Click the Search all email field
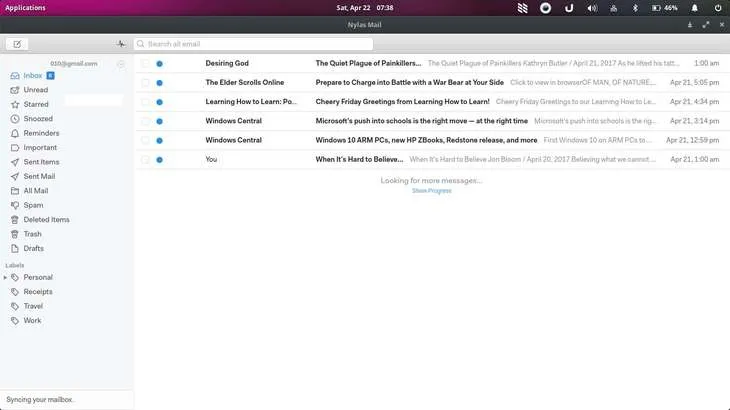 (253, 44)
